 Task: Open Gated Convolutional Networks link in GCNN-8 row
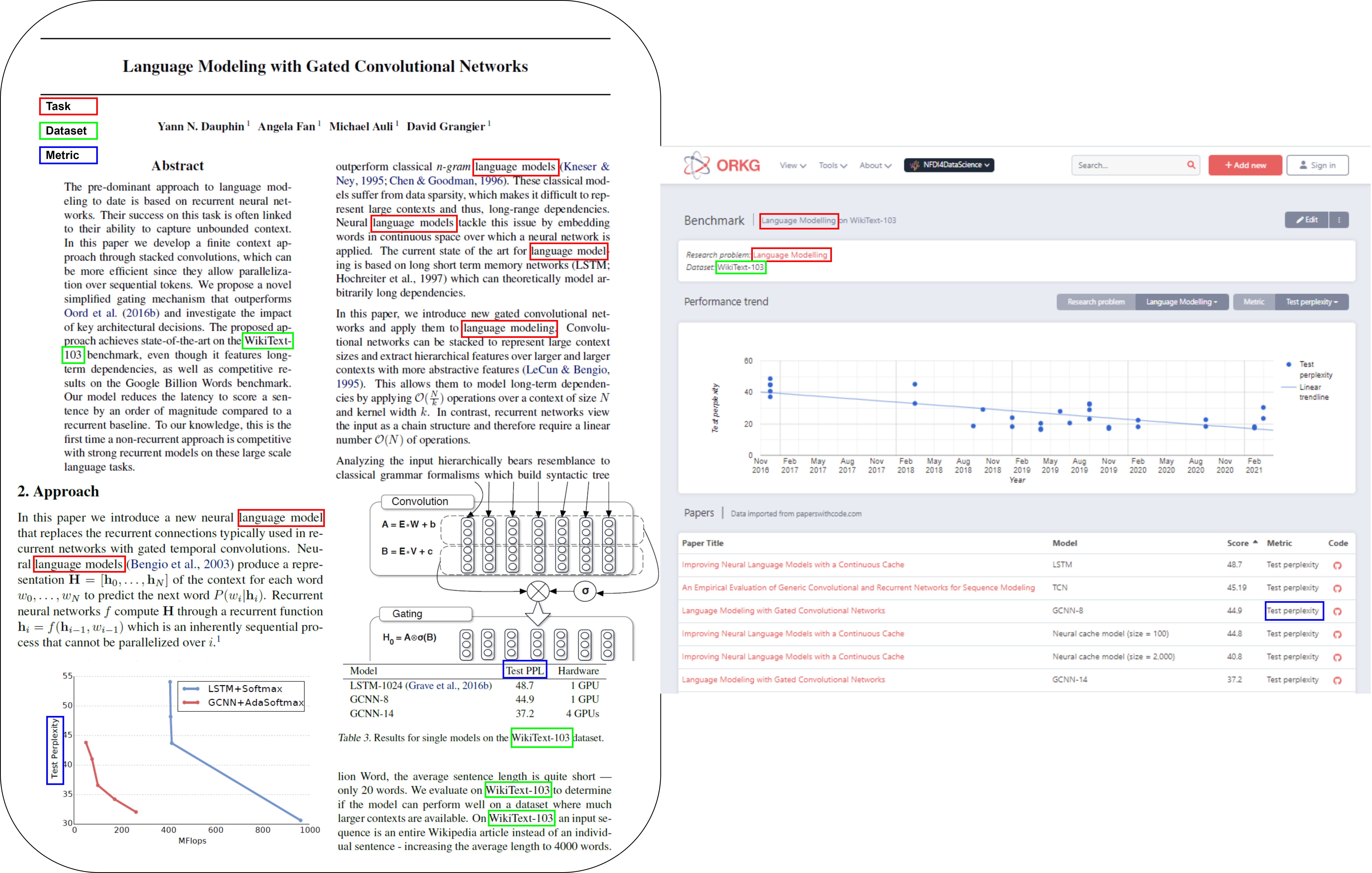coord(783,611)
